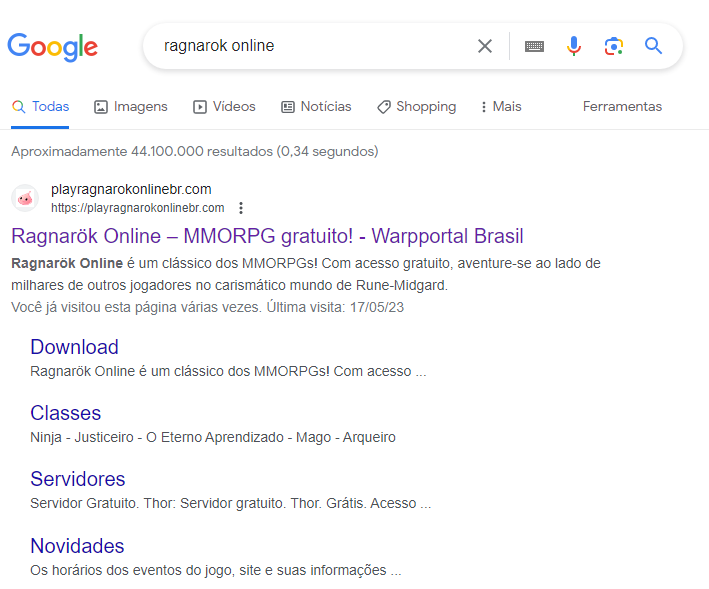
Task: Open the 'Ragnarök Online – MMORPG gratuito!' result
Action: (267, 236)
